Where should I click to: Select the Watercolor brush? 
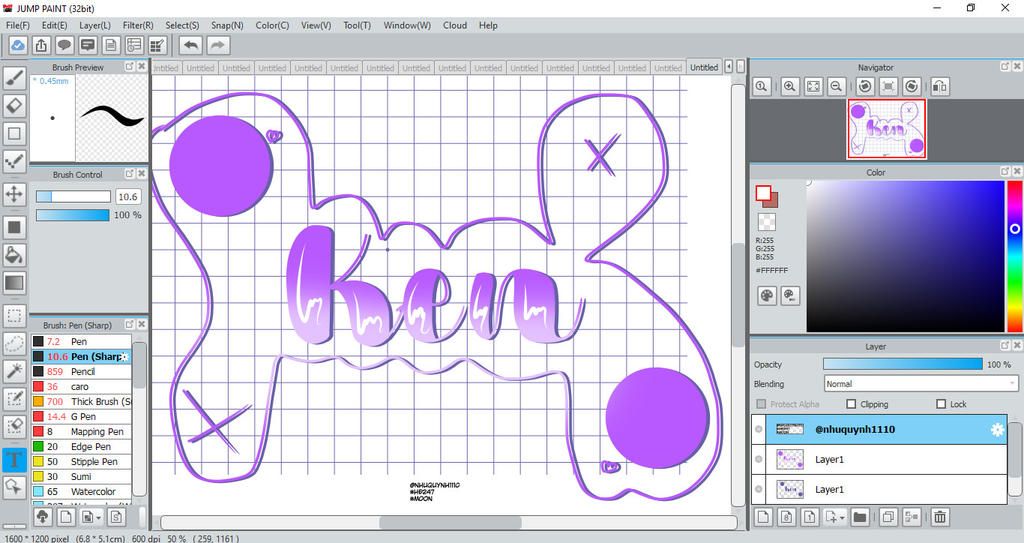(82, 491)
